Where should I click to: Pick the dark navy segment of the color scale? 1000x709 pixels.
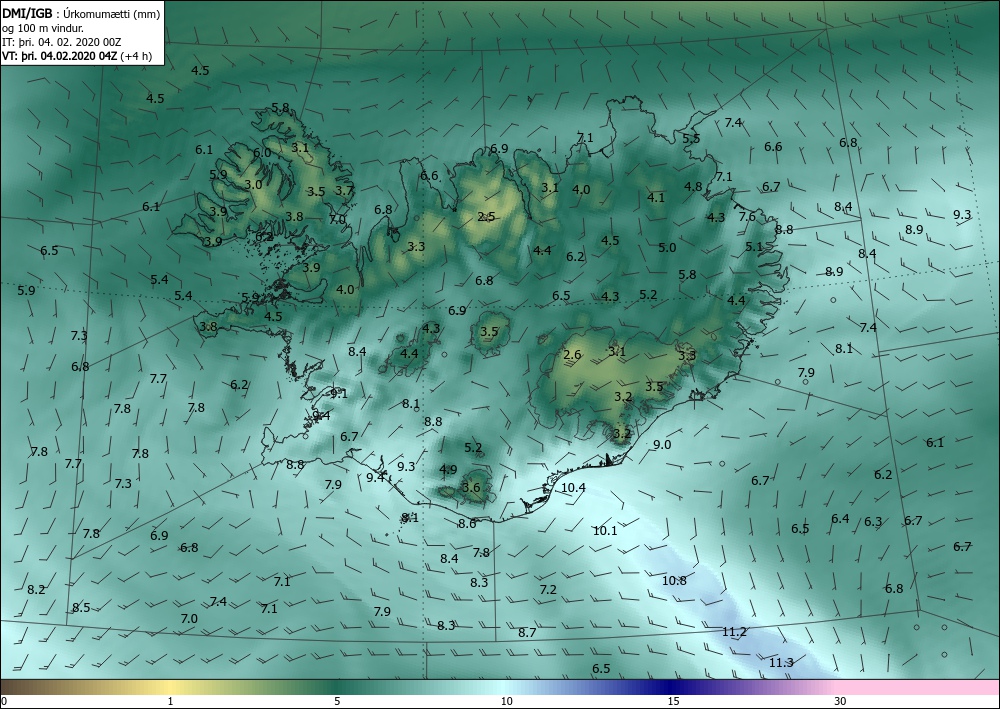(x=670, y=687)
